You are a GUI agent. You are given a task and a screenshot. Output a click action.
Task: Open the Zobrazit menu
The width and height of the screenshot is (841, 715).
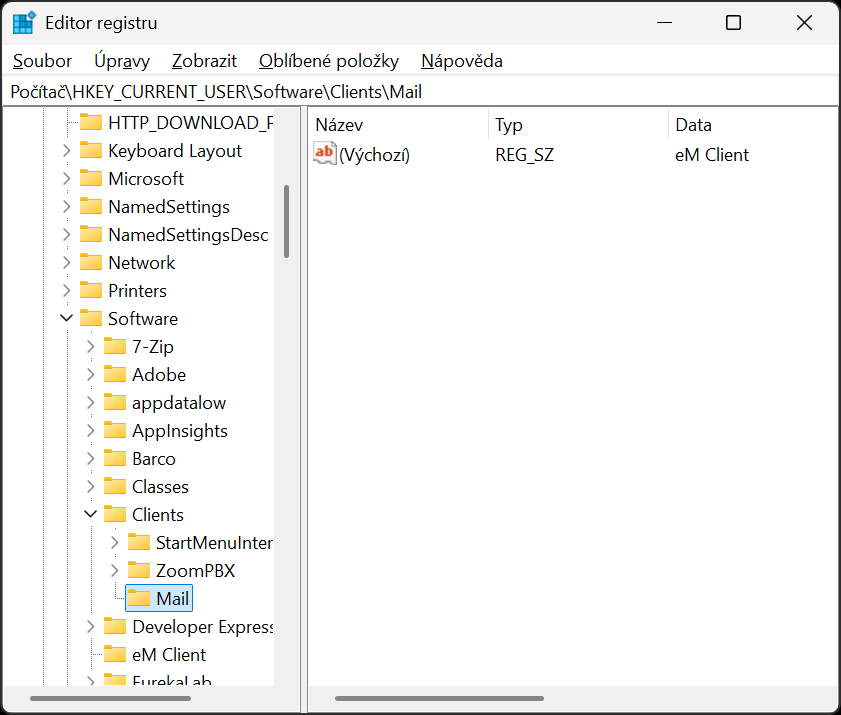click(204, 61)
